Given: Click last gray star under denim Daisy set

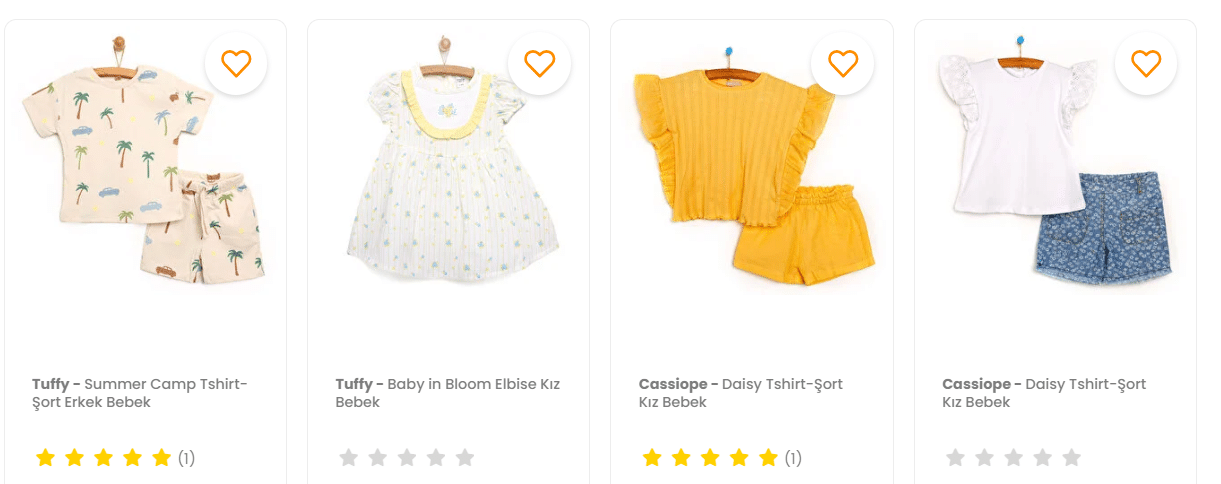Looking at the screenshot, I should [x=1071, y=458].
